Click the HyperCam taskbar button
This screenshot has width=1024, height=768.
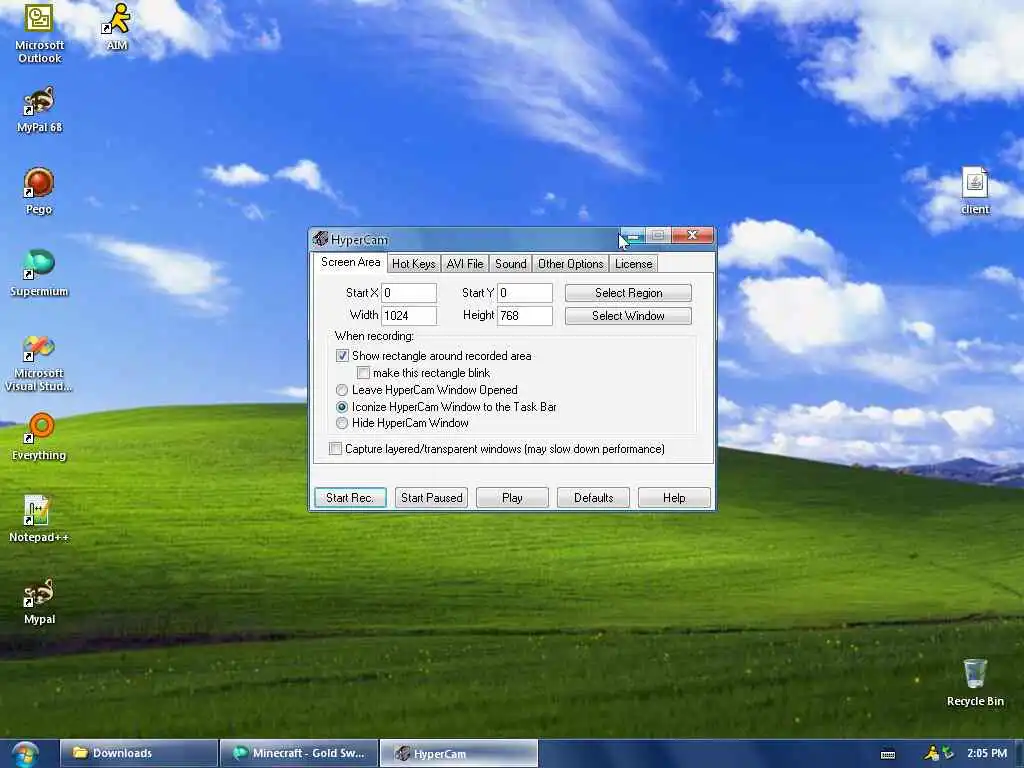click(458, 754)
